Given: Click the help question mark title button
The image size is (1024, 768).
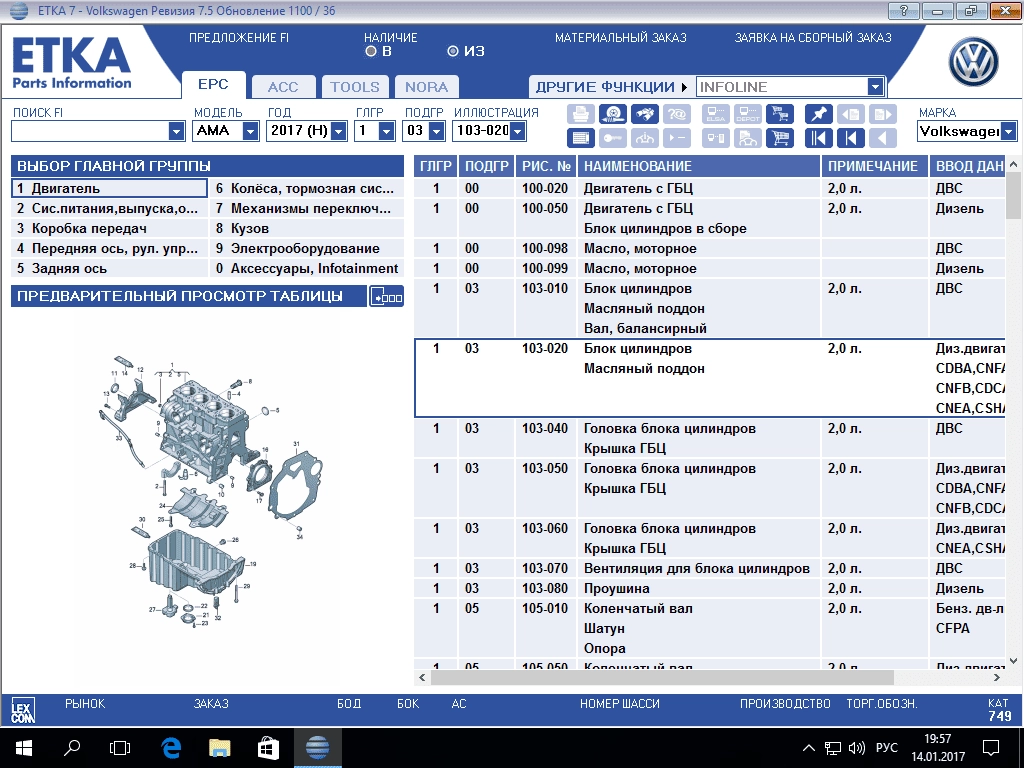Looking at the screenshot, I should click(x=904, y=10).
